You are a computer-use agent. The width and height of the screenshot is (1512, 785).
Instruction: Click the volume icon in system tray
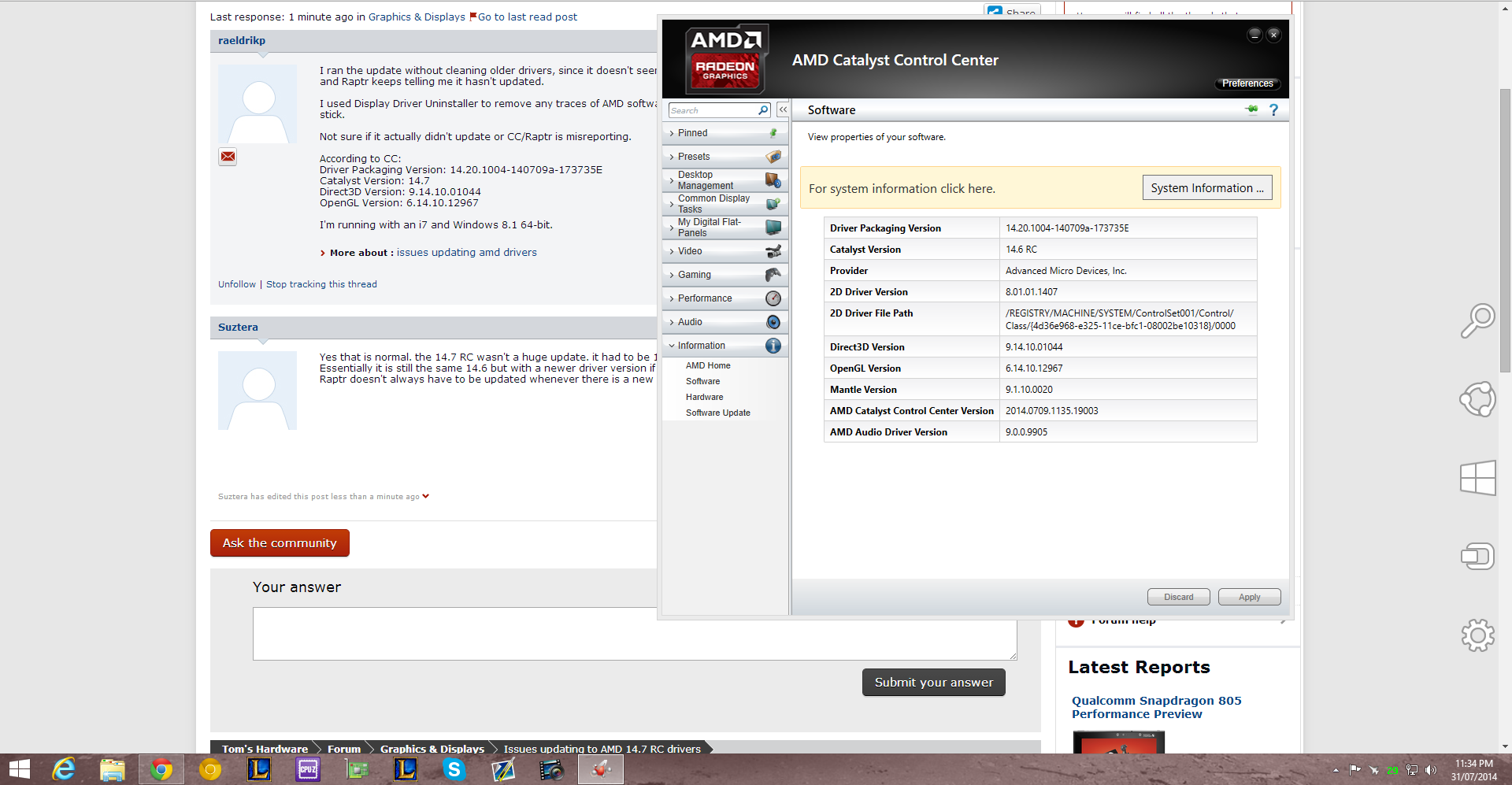pos(1431,770)
